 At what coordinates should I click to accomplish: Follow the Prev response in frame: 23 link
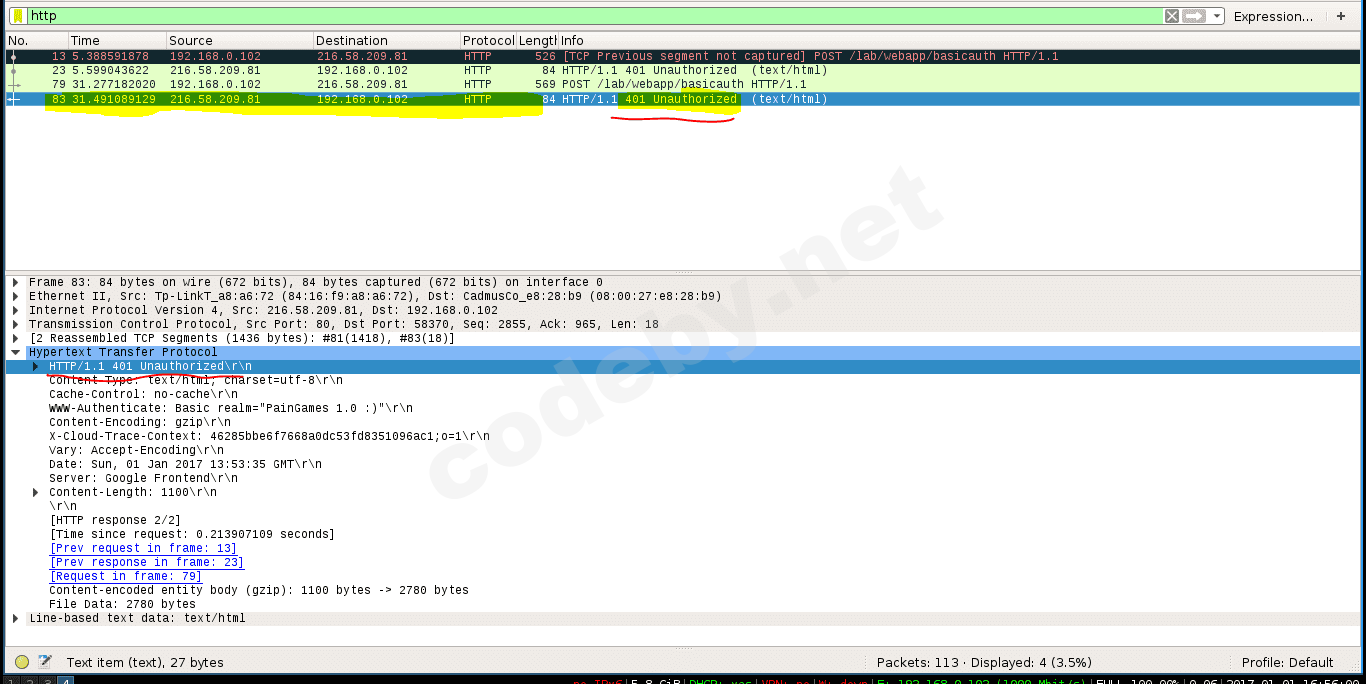146,563
